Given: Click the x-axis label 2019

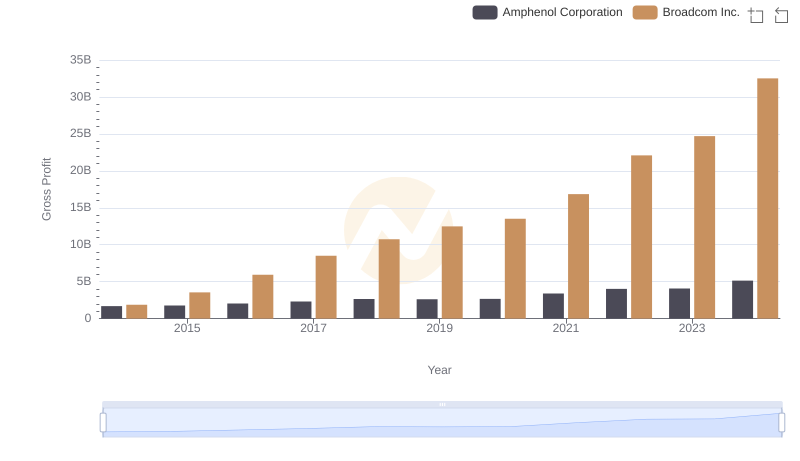Looking at the screenshot, I should [439, 328].
